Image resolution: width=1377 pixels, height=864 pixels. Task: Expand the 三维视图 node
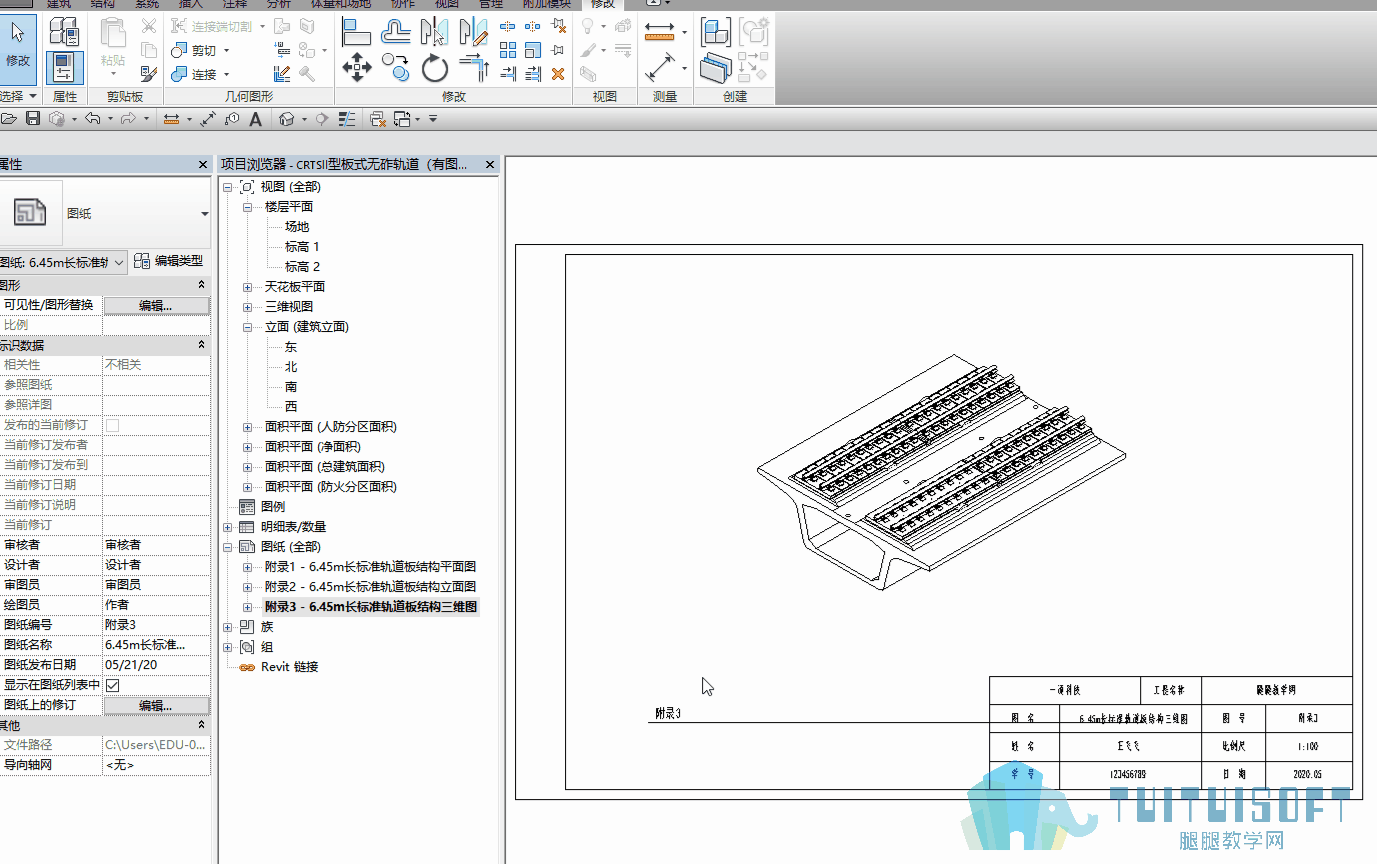(247, 307)
